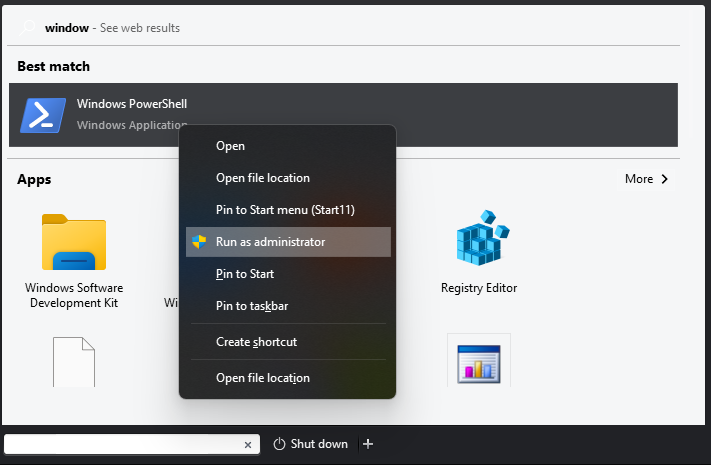
Task: Click the magnifier search icon beside 'window'
Action: click(x=27, y=28)
